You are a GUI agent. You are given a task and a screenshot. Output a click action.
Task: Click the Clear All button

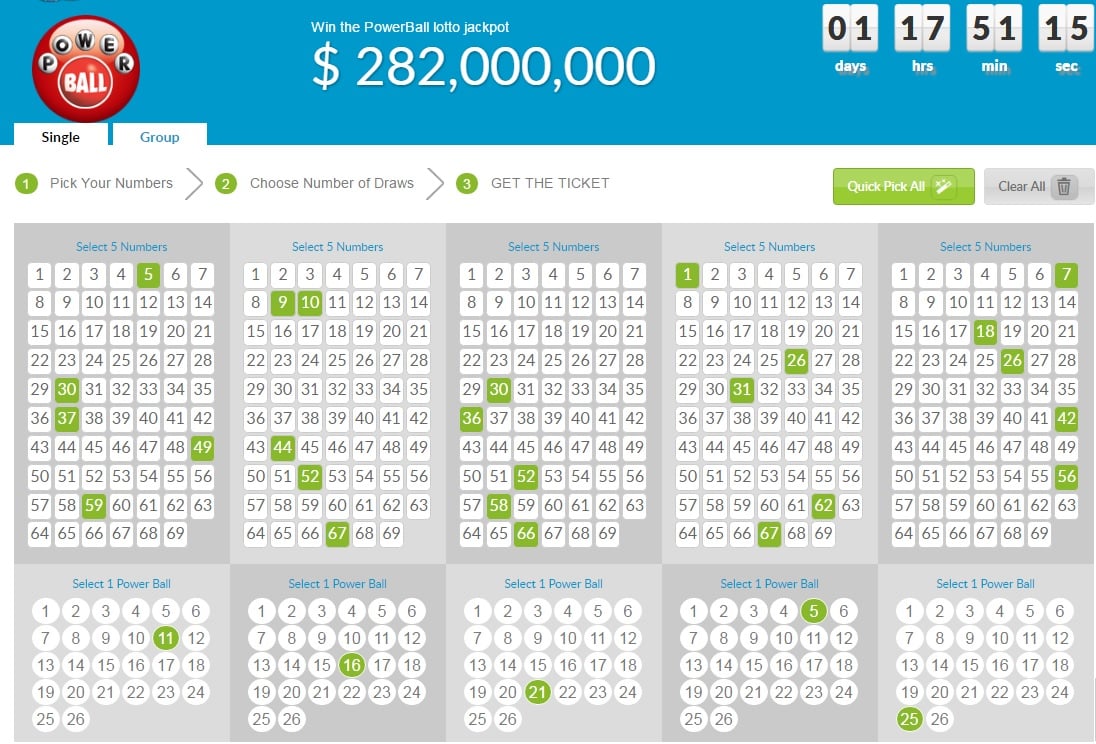(1039, 186)
